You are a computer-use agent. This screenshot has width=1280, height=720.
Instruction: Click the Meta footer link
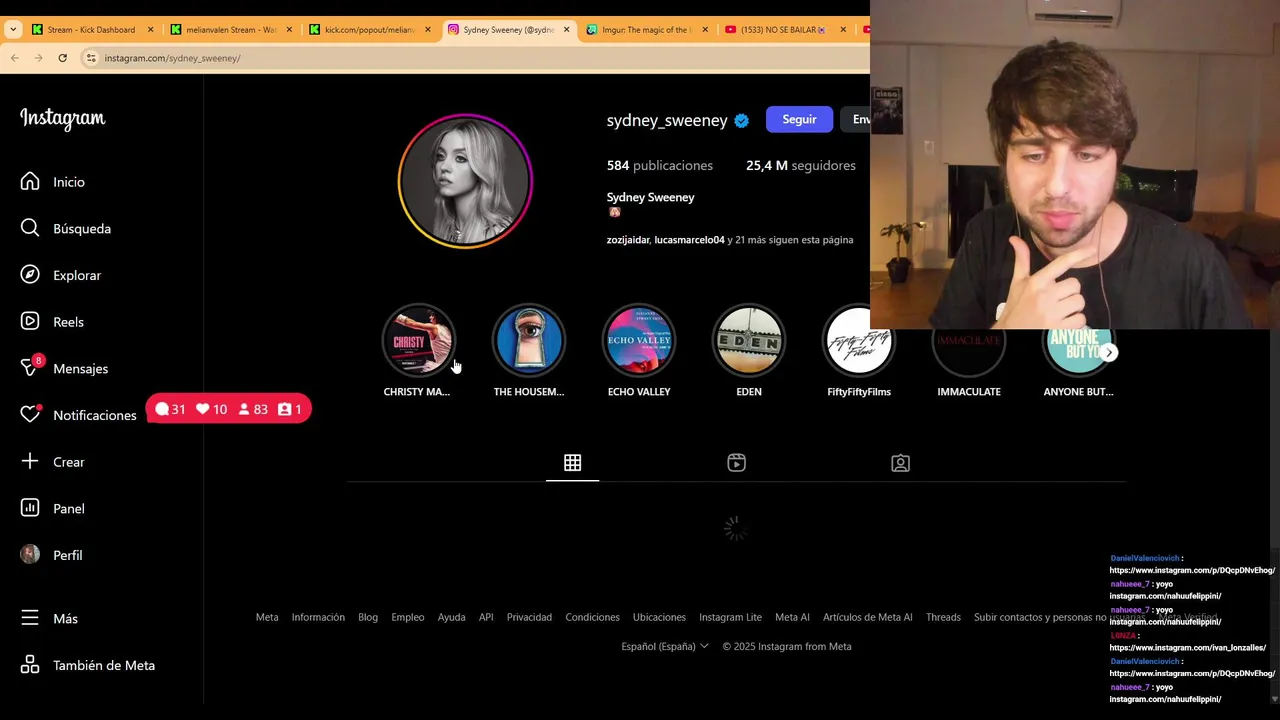coord(267,617)
